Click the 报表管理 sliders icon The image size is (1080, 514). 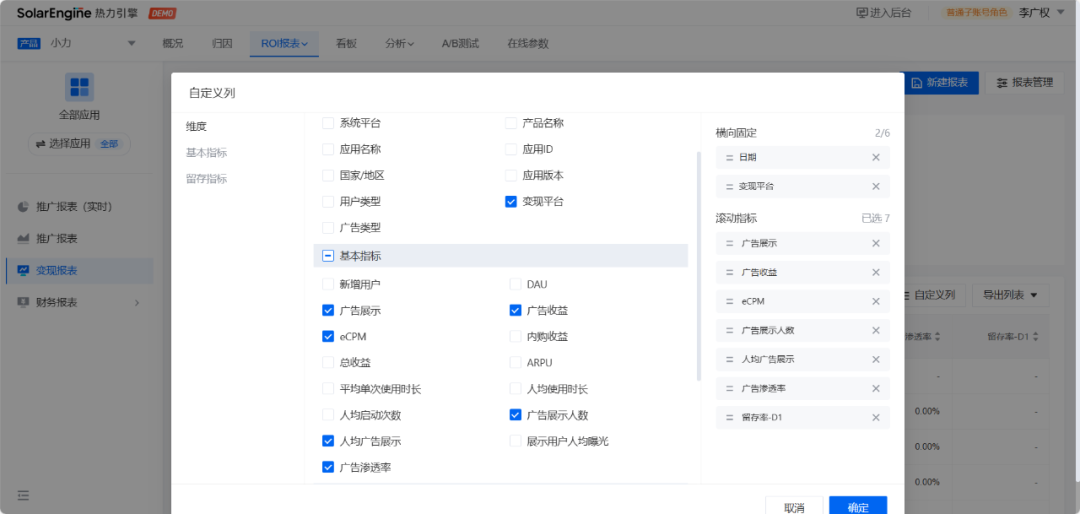[1001, 83]
